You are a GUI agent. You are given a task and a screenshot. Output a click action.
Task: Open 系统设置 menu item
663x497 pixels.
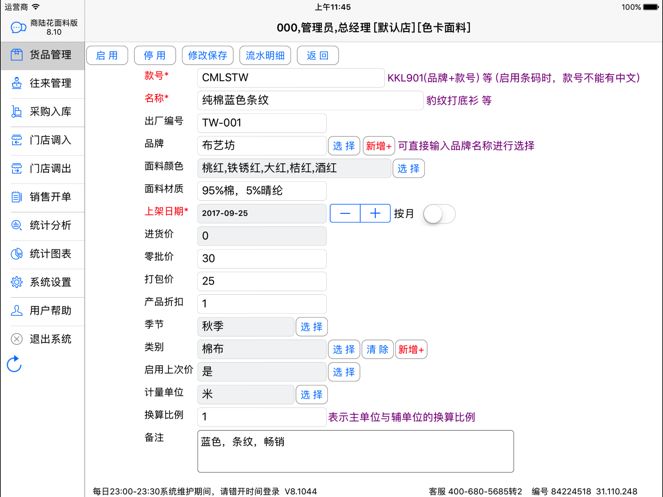point(42,282)
